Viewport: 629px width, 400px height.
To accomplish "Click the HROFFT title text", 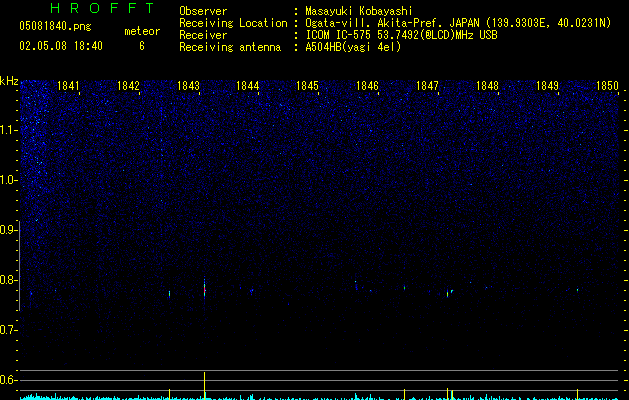I will (103, 8).
